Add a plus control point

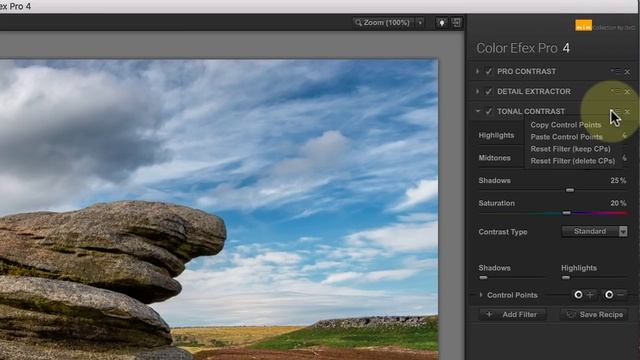(x=584, y=294)
